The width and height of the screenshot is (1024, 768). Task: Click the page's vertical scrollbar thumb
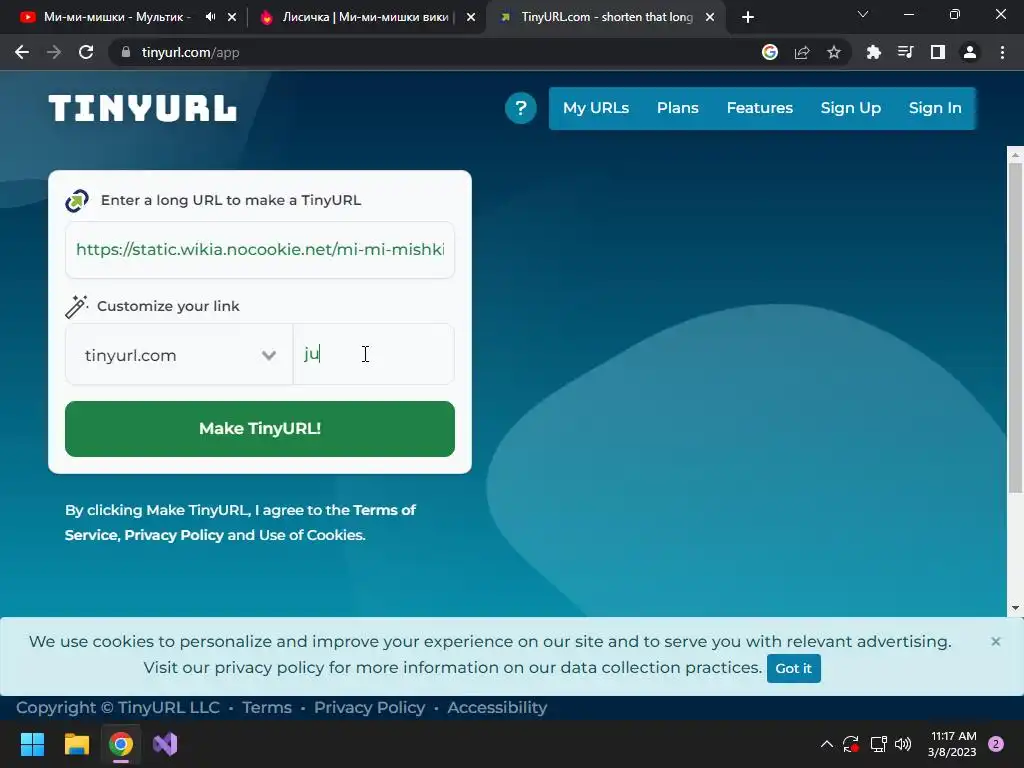pyautogui.click(x=1015, y=328)
